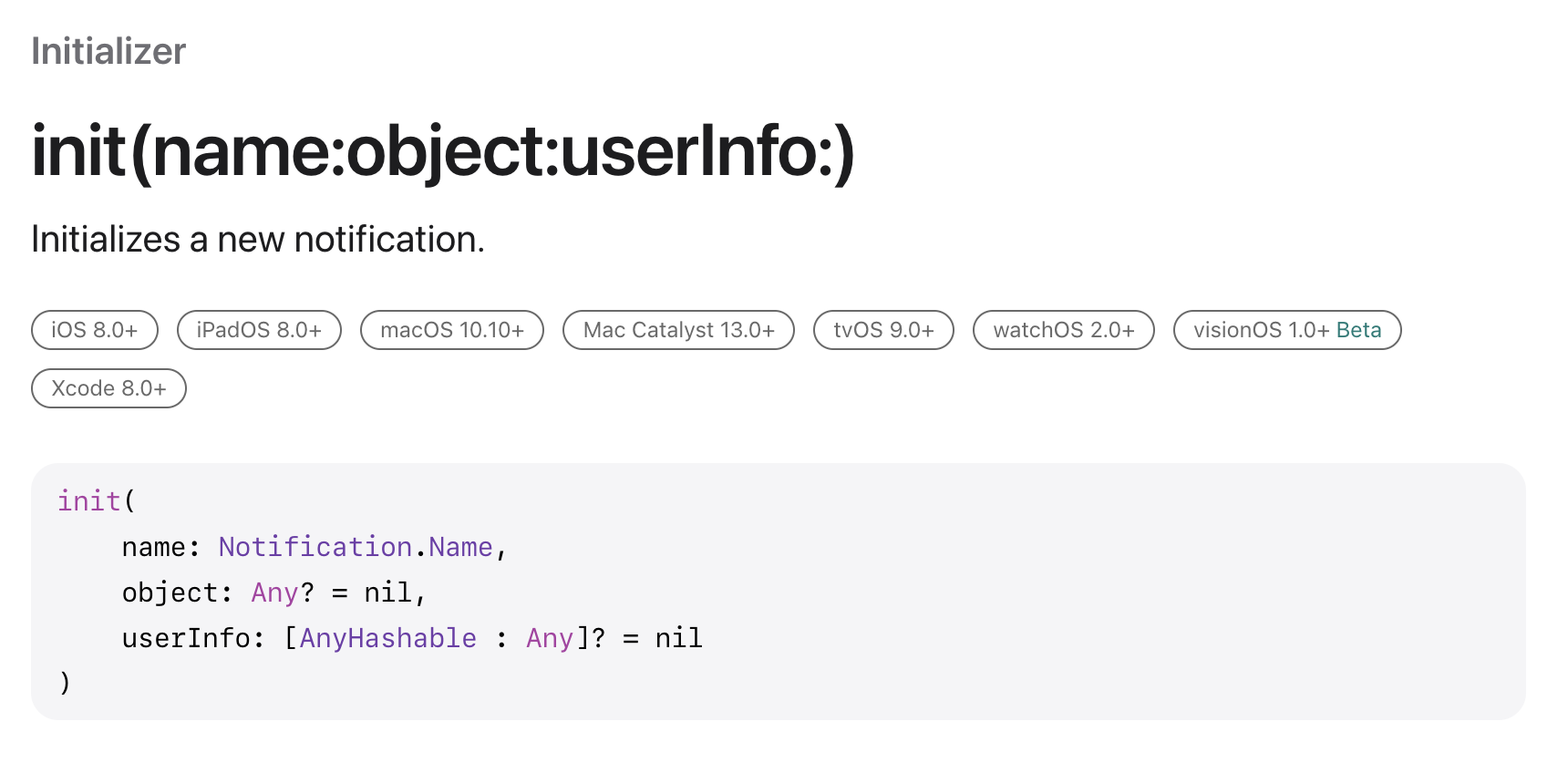Follow the Any link on object parameter
Image resolution: width=1568 pixels, height=773 pixels.
[x=275, y=593]
